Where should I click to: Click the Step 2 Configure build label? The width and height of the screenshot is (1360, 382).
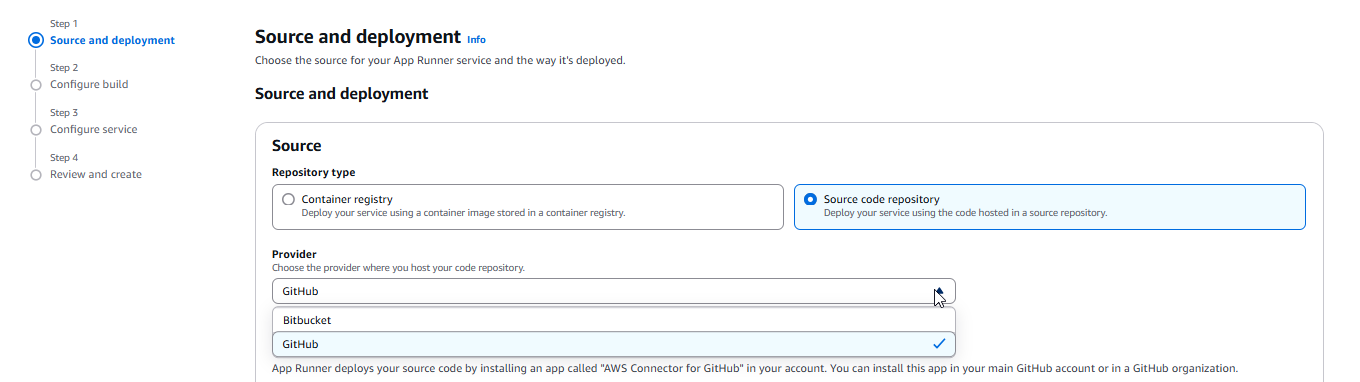(x=89, y=84)
